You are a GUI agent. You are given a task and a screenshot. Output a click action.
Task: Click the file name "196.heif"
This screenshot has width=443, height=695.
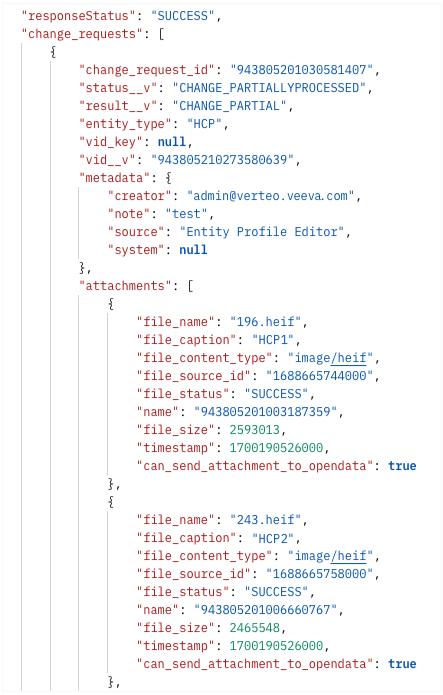point(266,322)
